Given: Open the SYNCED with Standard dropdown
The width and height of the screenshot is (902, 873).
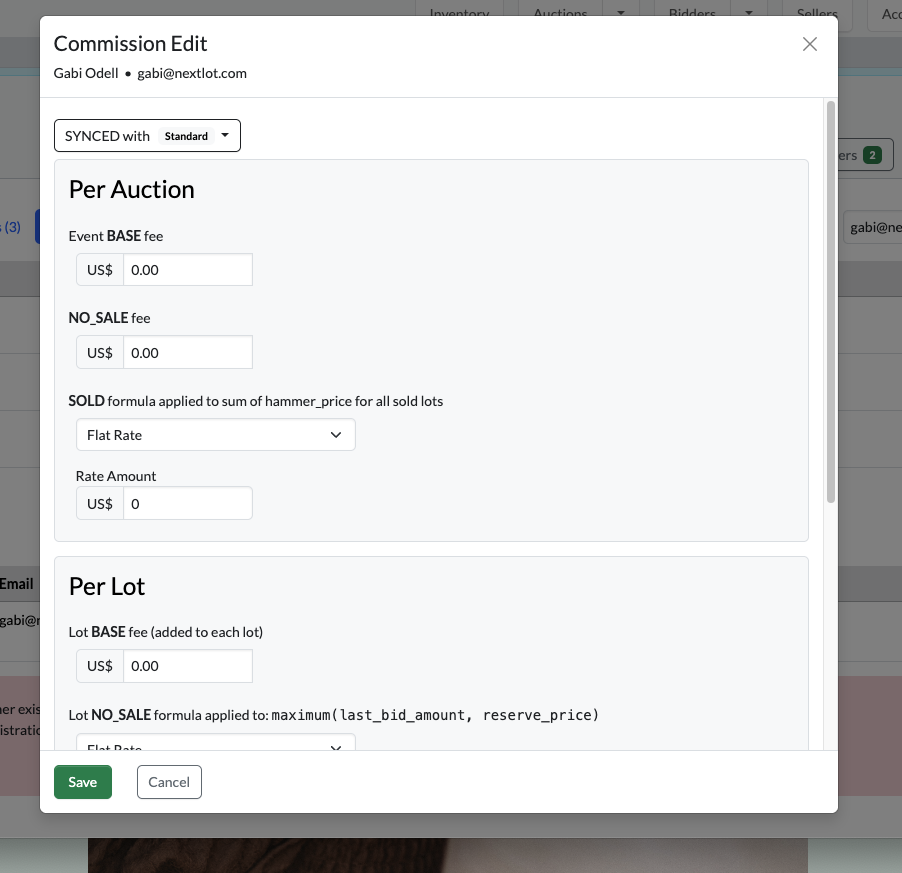Looking at the screenshot, I should pos(147,136).
